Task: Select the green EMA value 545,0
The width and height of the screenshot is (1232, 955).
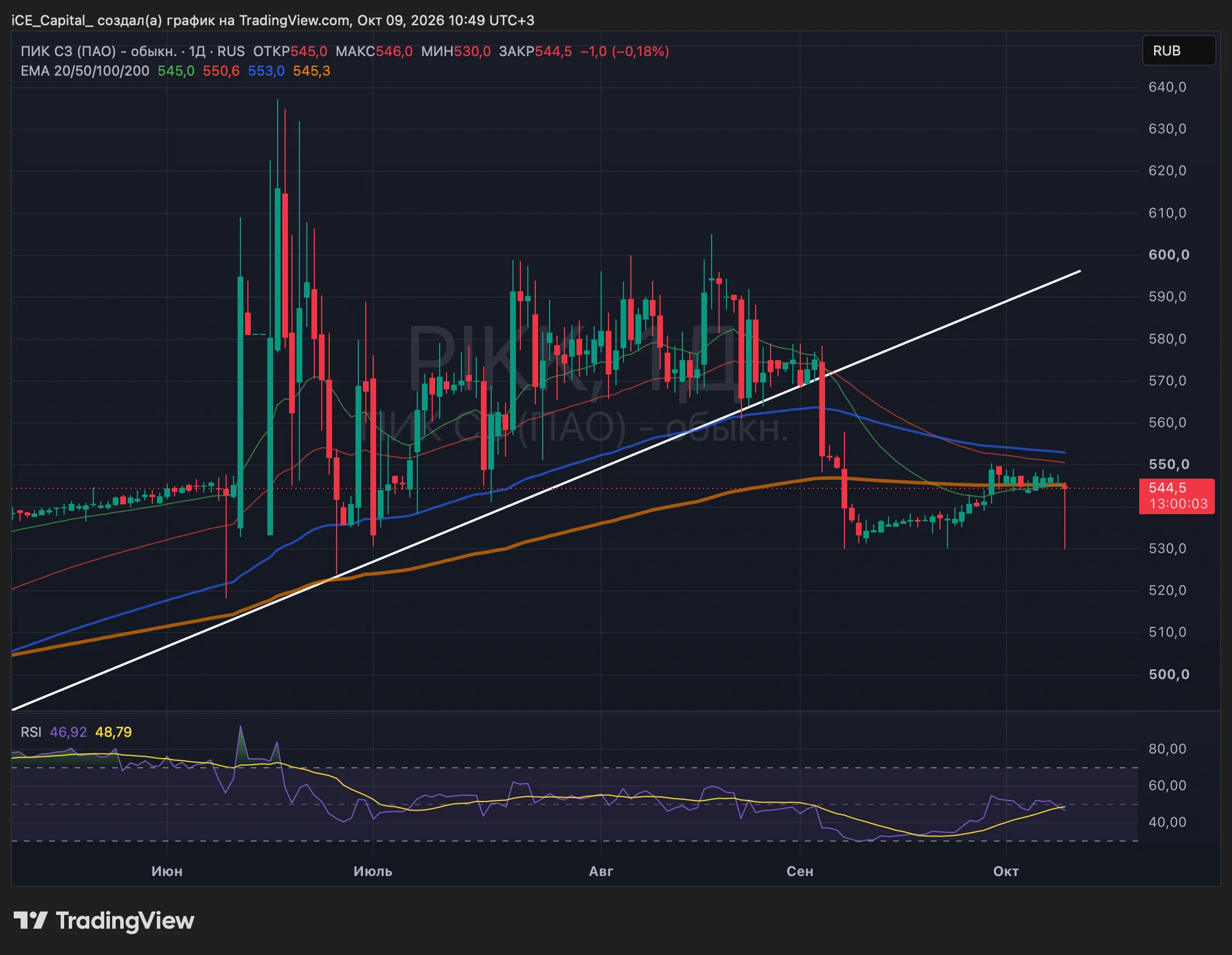Action: [176, 71]
